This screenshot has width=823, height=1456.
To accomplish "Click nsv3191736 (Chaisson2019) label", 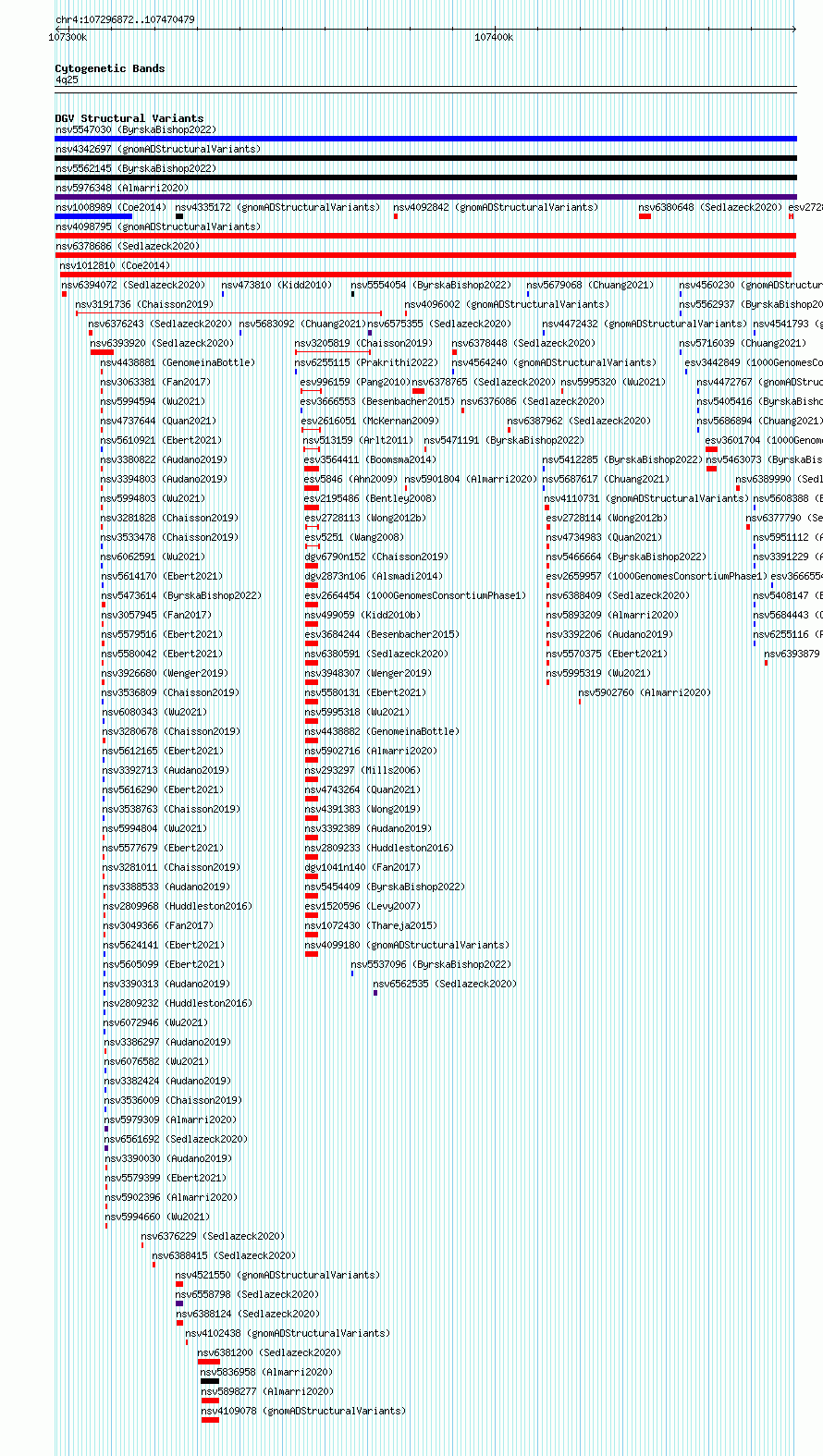I will 144,305.
